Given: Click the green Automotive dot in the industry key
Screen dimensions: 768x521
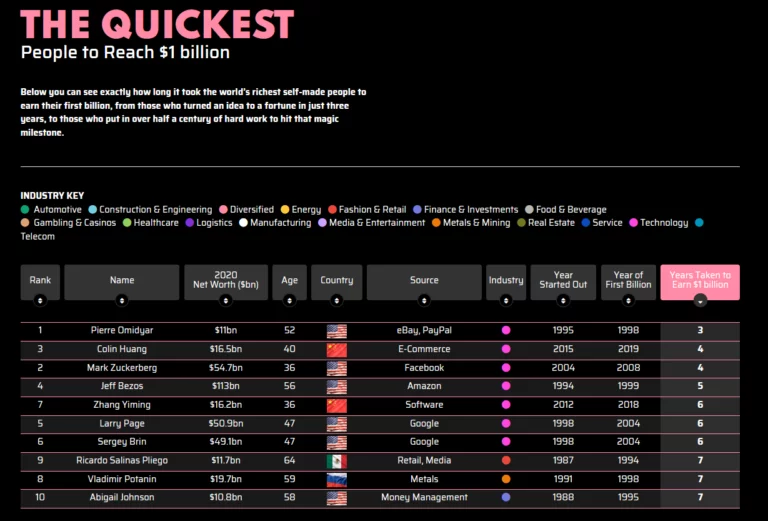Looking at the screenshot, I should point(25,210).
